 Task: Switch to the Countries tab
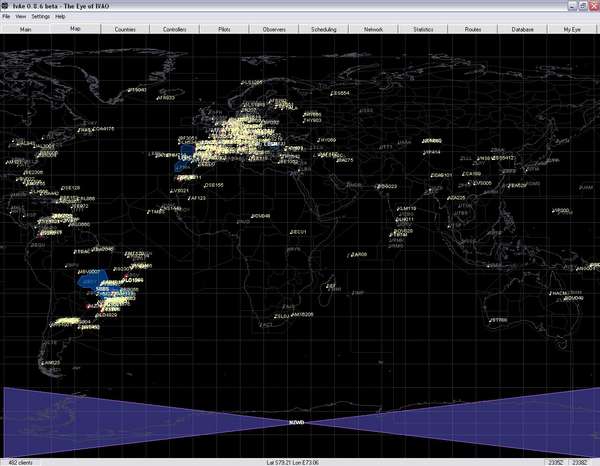pyautogui.click(x=125, y=30)
